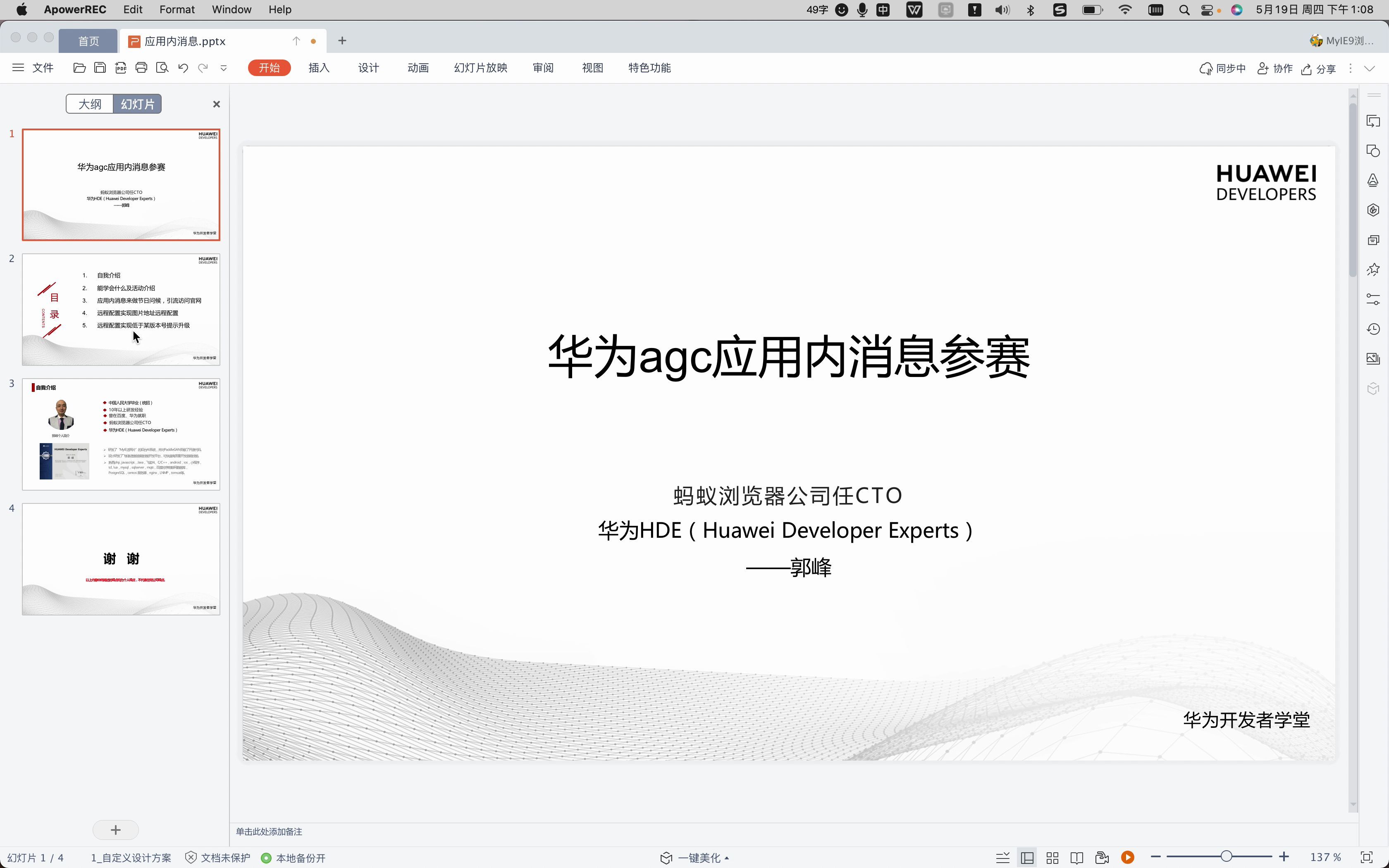Viewport: 1389px width, 868px height.
Task: Switch to slide sorter grid view
Action: pos(1052,858)
